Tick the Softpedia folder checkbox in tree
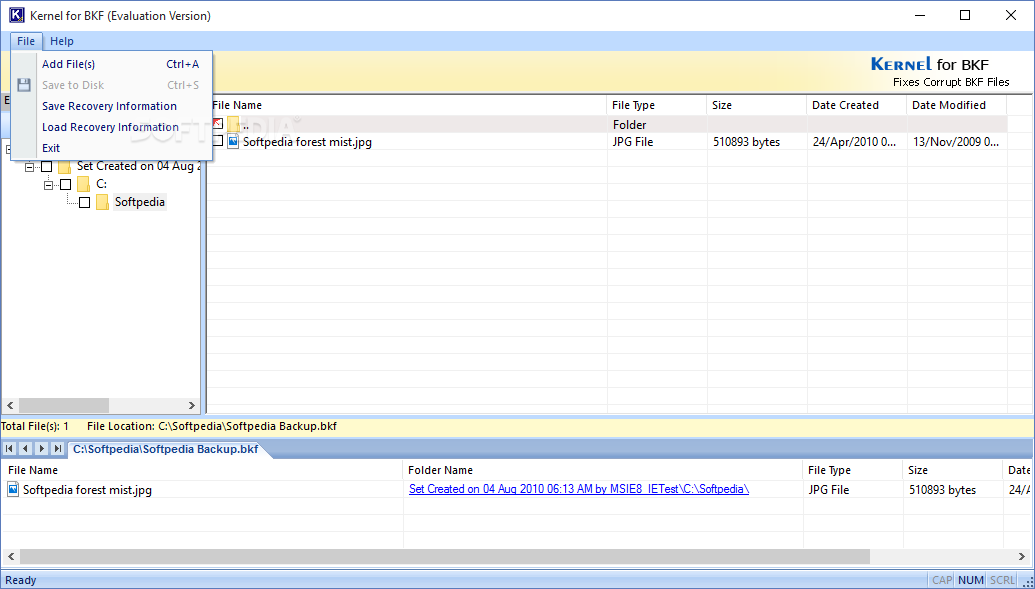This screenshot has height=589, width=1035. pyautogui.click(x=84, y=203)
